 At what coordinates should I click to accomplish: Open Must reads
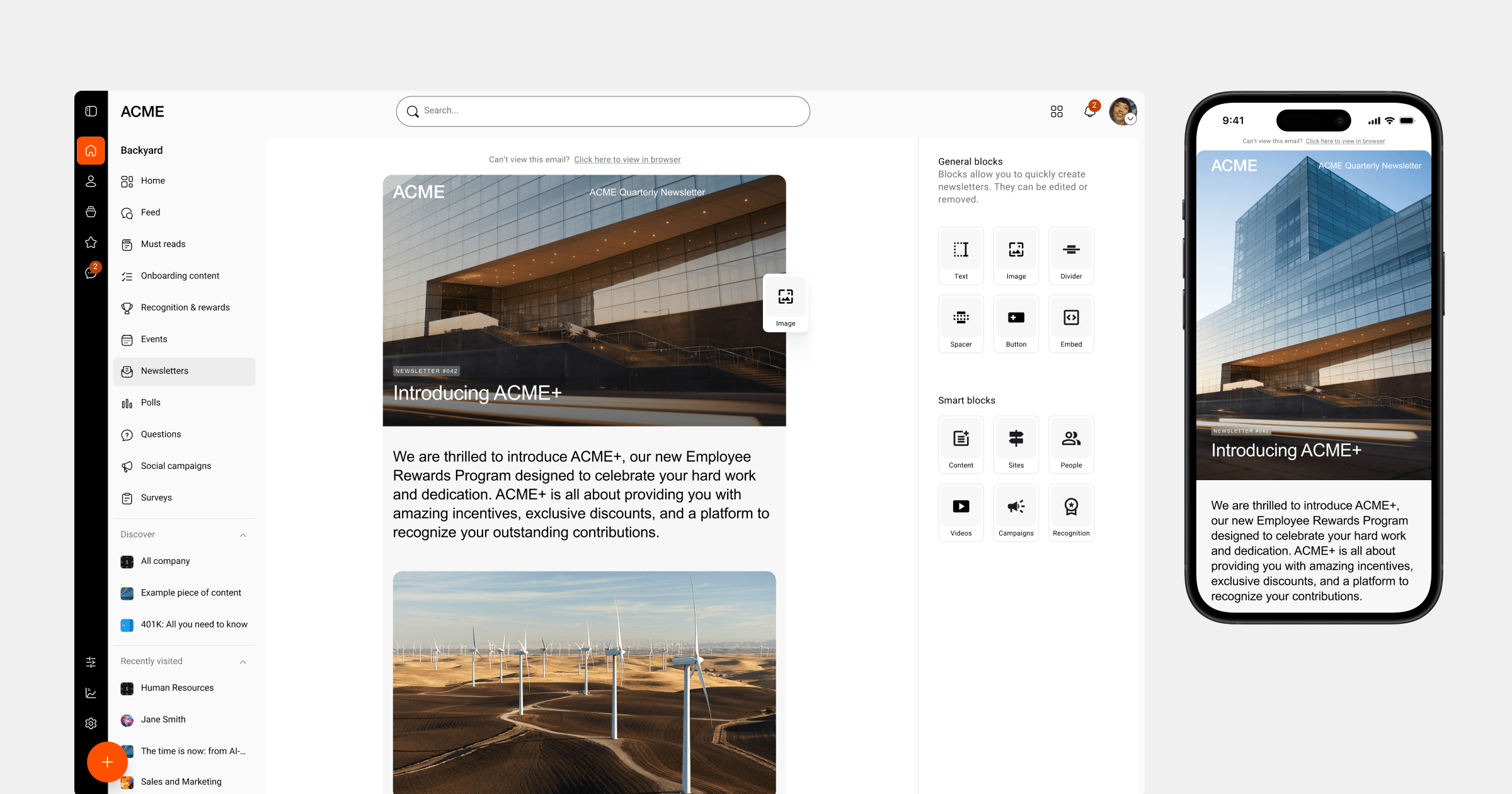pyautogui.click(x=184, y=245)
